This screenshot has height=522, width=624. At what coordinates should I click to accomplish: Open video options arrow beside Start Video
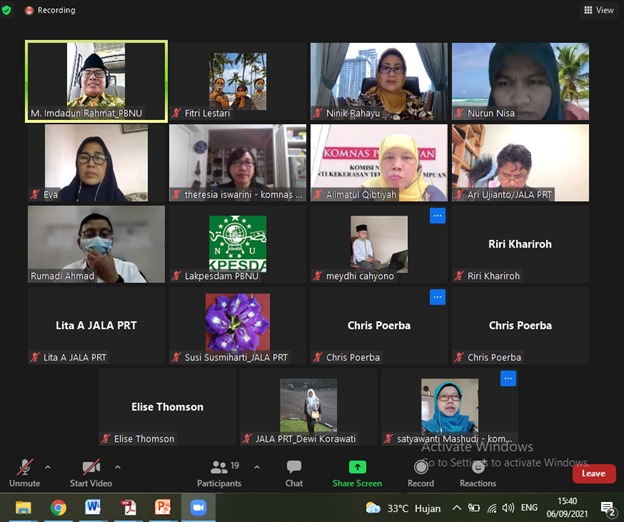pos(118,467)
